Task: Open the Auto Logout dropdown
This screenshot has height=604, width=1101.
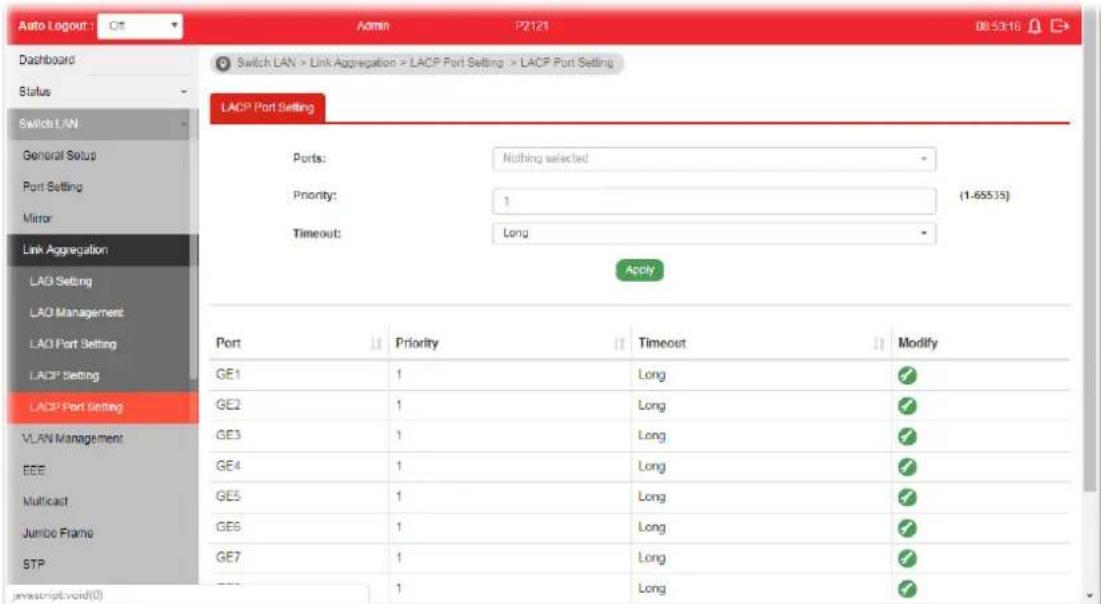Action: pos(140,26)
